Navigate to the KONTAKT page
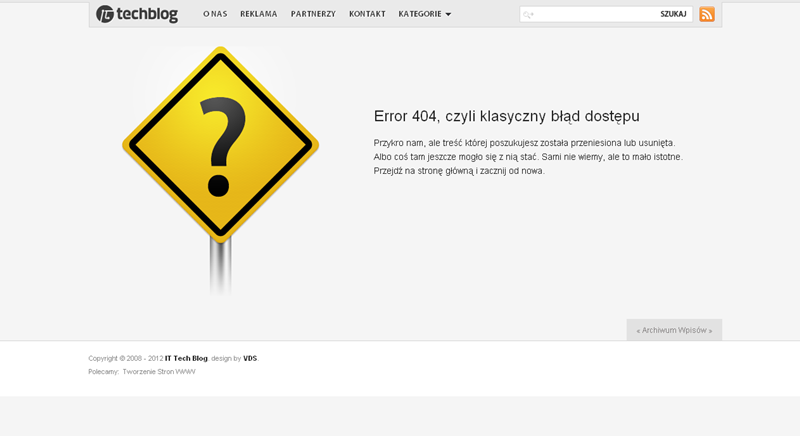800x436 pixels. [x=367, y=14]
